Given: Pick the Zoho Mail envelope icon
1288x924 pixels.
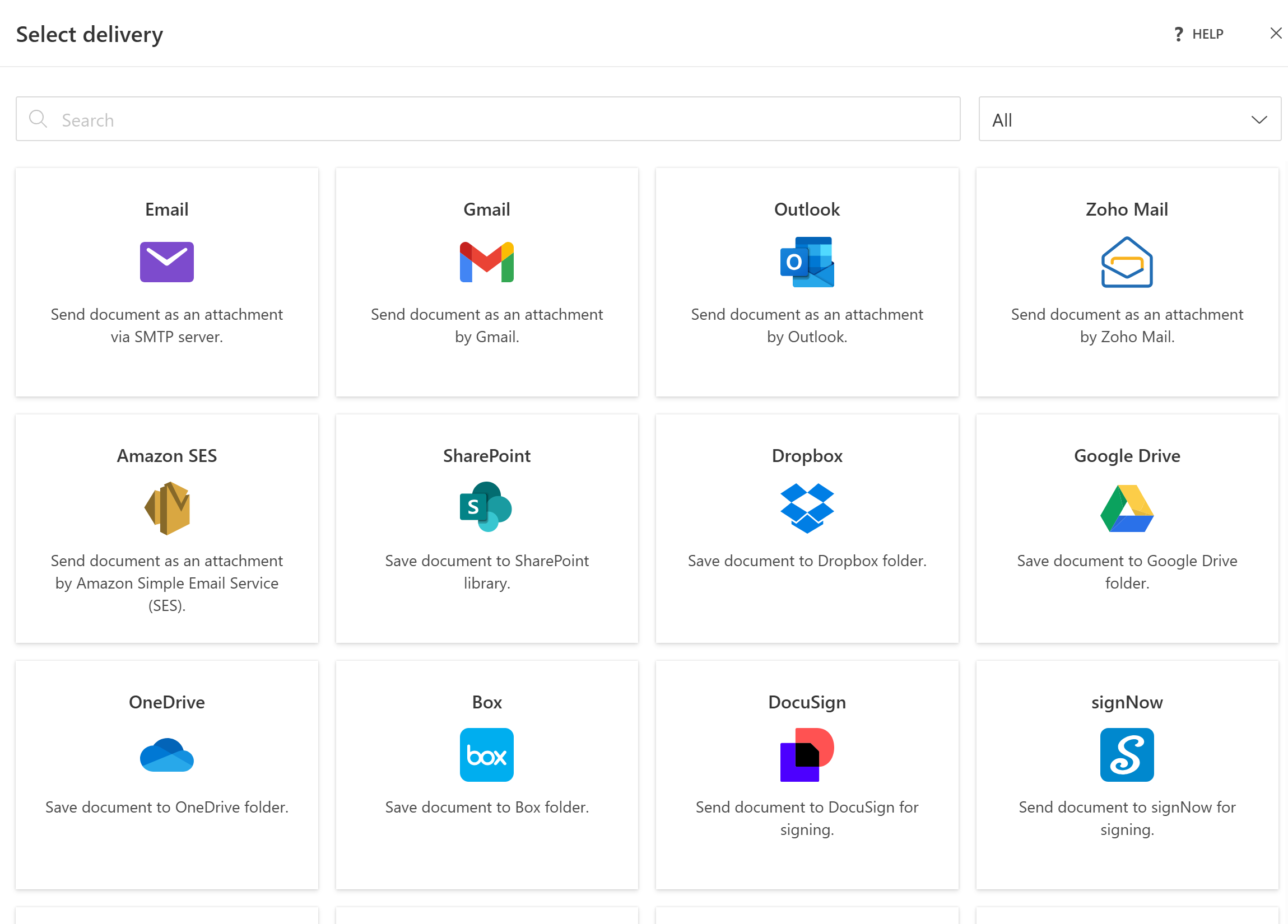Looking at the screenshot, I should point(1126,262).
